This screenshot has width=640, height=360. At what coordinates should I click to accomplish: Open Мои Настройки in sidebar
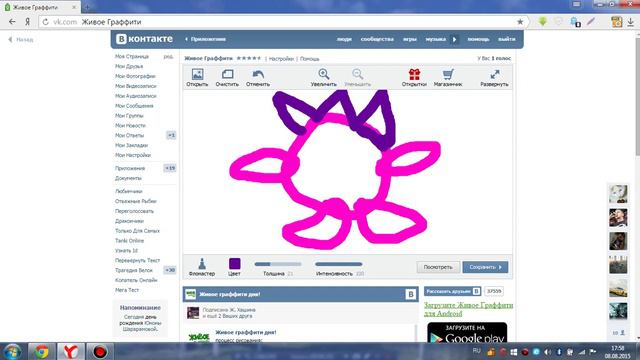[133, 155]
